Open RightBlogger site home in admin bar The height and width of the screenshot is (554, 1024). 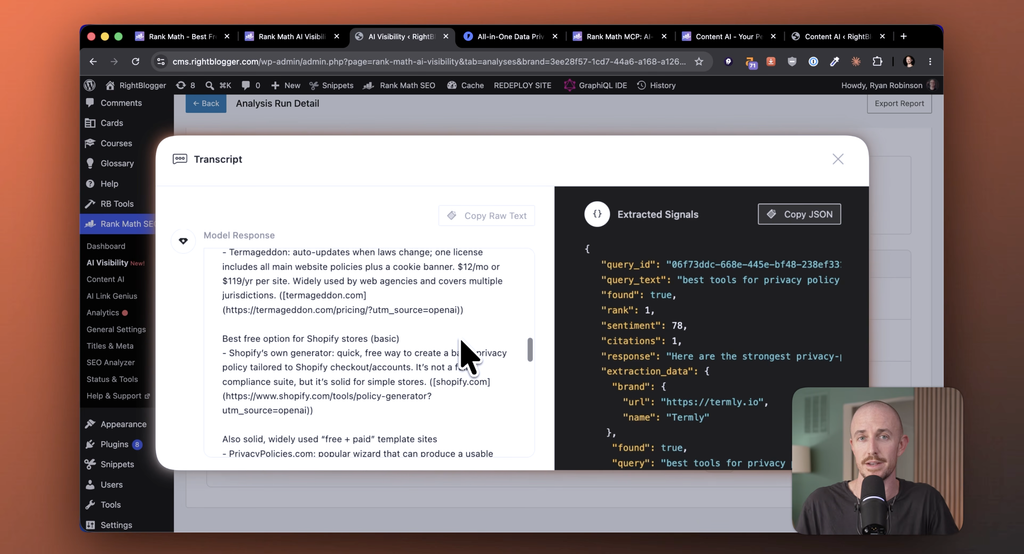(136, 86)
